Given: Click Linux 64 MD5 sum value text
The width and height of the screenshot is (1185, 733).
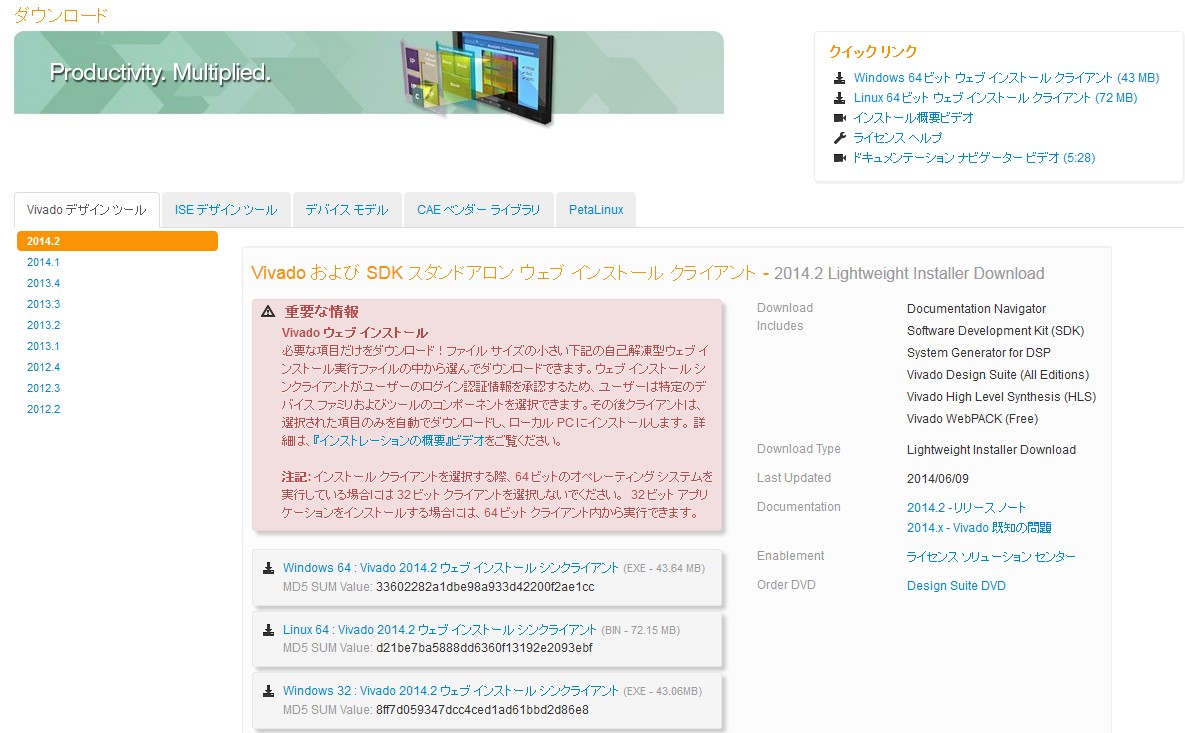Looking at the screenshot, I should point(484,648).
